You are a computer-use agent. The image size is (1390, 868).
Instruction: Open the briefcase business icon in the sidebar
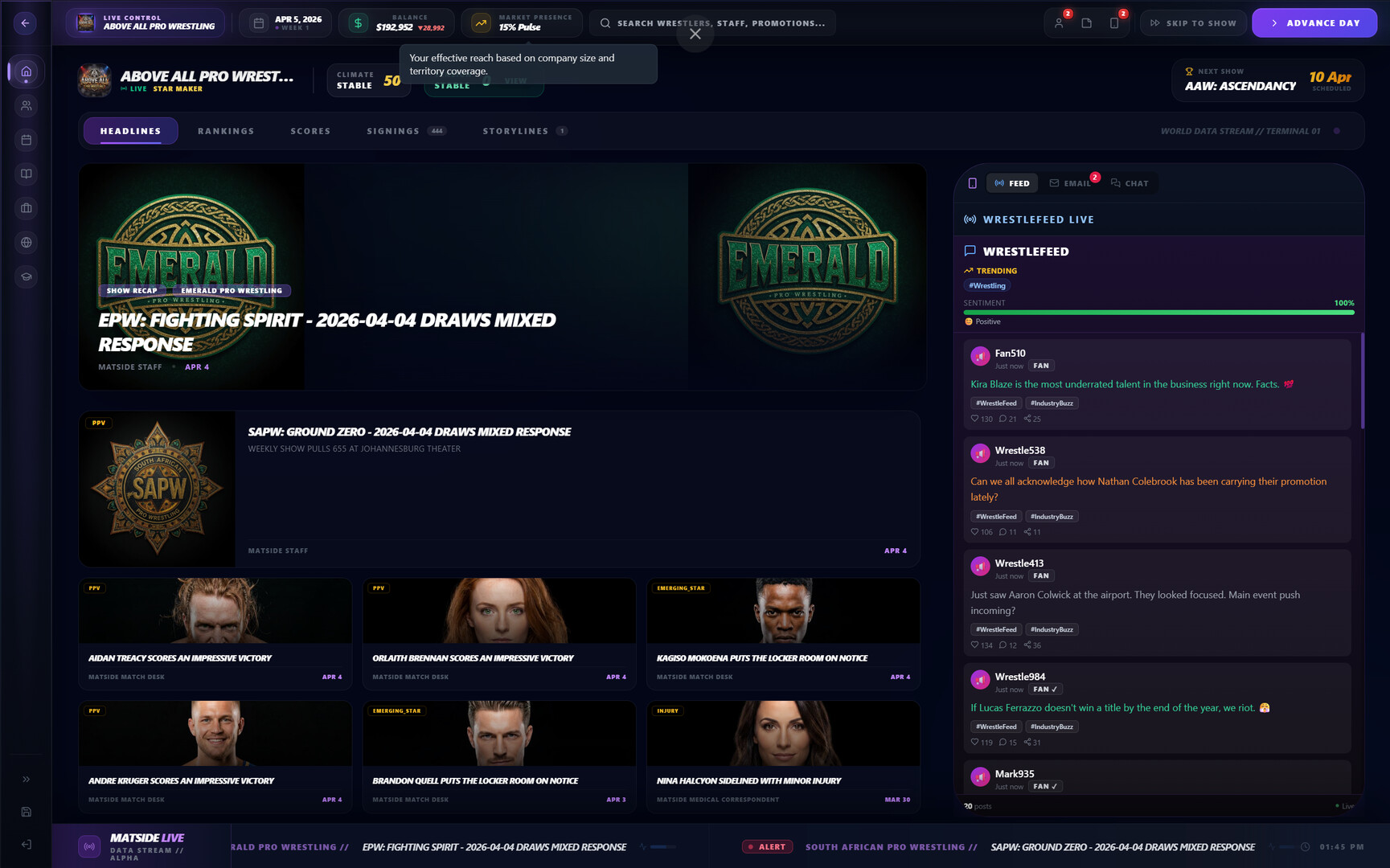(26, 208)
